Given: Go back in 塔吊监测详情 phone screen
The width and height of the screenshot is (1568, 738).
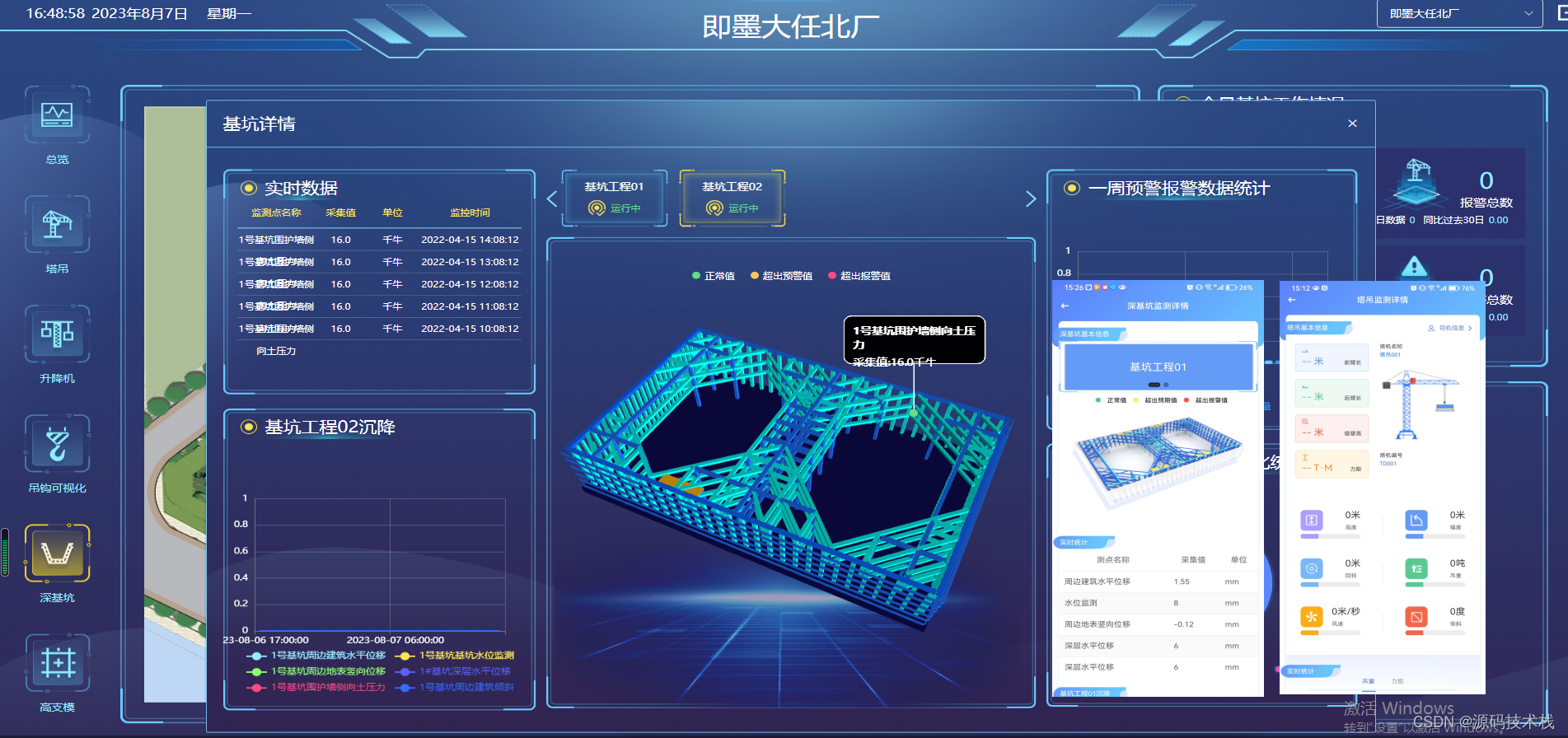Looking at the screenshot, I should (1291, 300).
